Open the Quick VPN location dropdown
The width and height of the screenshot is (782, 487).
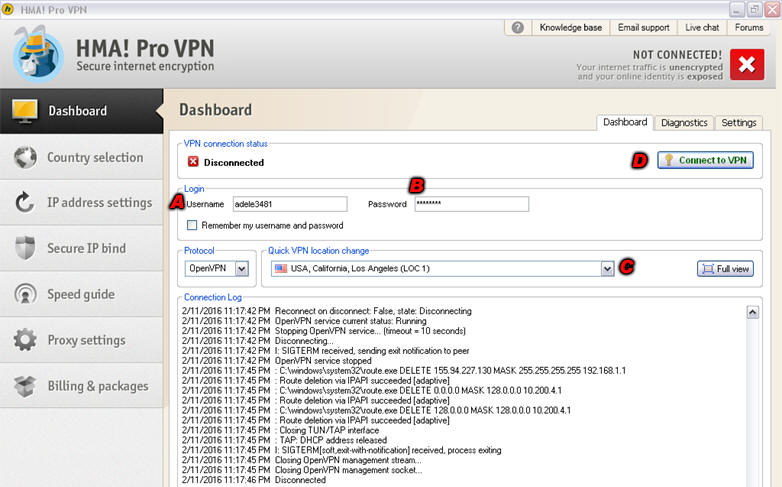pos(607,269)
